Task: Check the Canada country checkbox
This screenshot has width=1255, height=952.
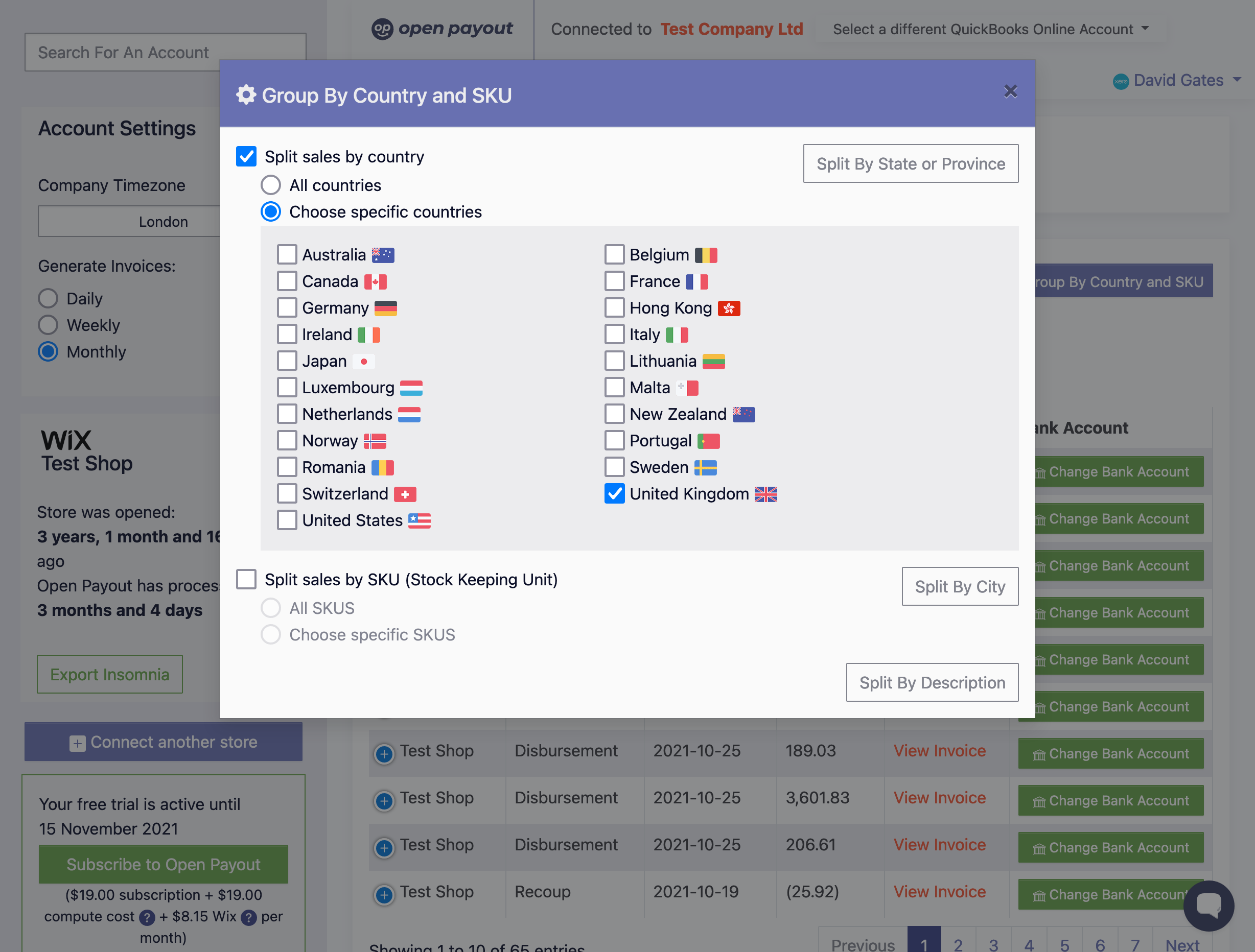Action: [287, 281]
